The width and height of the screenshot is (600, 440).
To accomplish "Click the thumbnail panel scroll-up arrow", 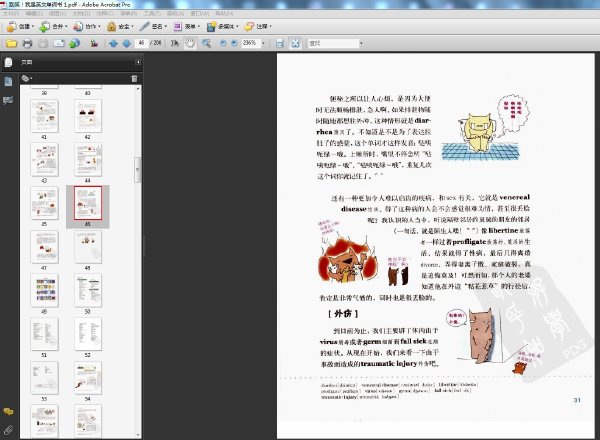I will point(138,88).
